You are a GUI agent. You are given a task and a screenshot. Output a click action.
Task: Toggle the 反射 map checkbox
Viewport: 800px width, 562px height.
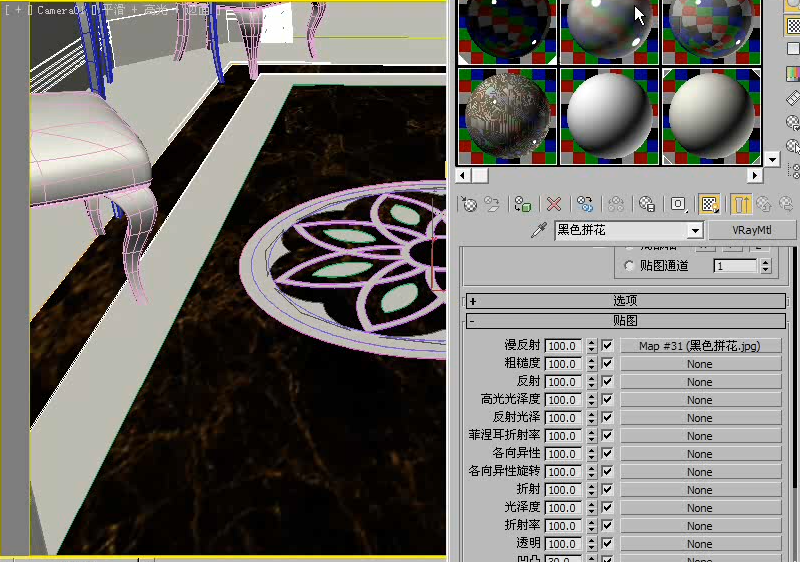tap(607, 381)
